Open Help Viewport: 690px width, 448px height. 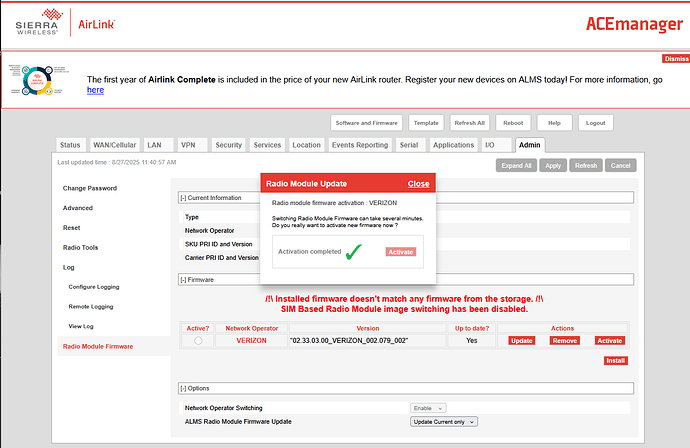[554, 123]
